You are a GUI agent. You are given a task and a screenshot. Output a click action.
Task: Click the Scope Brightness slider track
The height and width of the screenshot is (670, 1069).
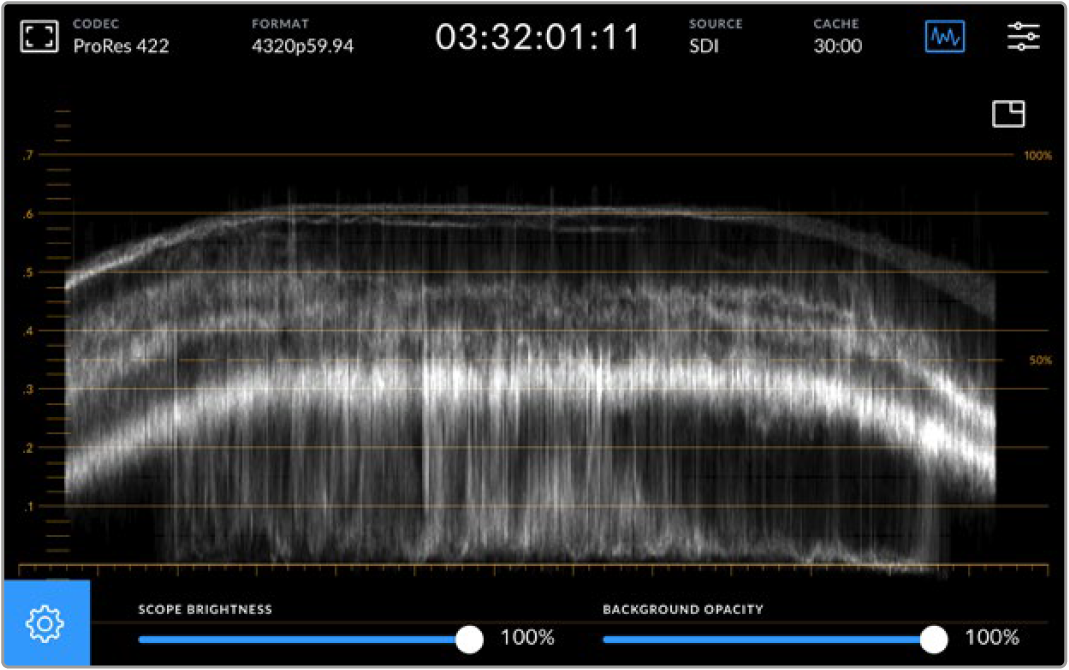pyautogui.click(x=303, y=639)
